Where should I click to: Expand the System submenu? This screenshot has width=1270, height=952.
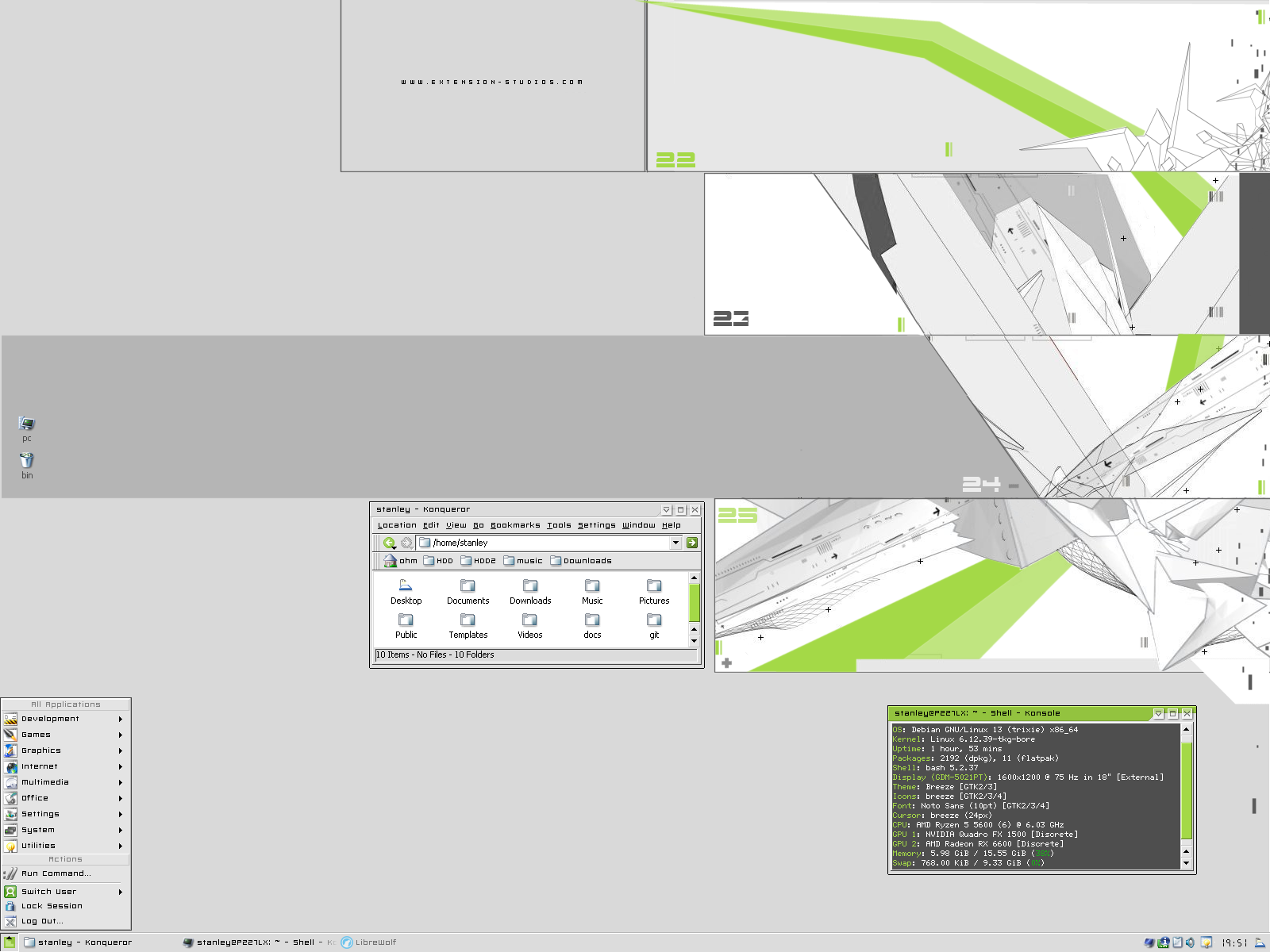point(66,830)
